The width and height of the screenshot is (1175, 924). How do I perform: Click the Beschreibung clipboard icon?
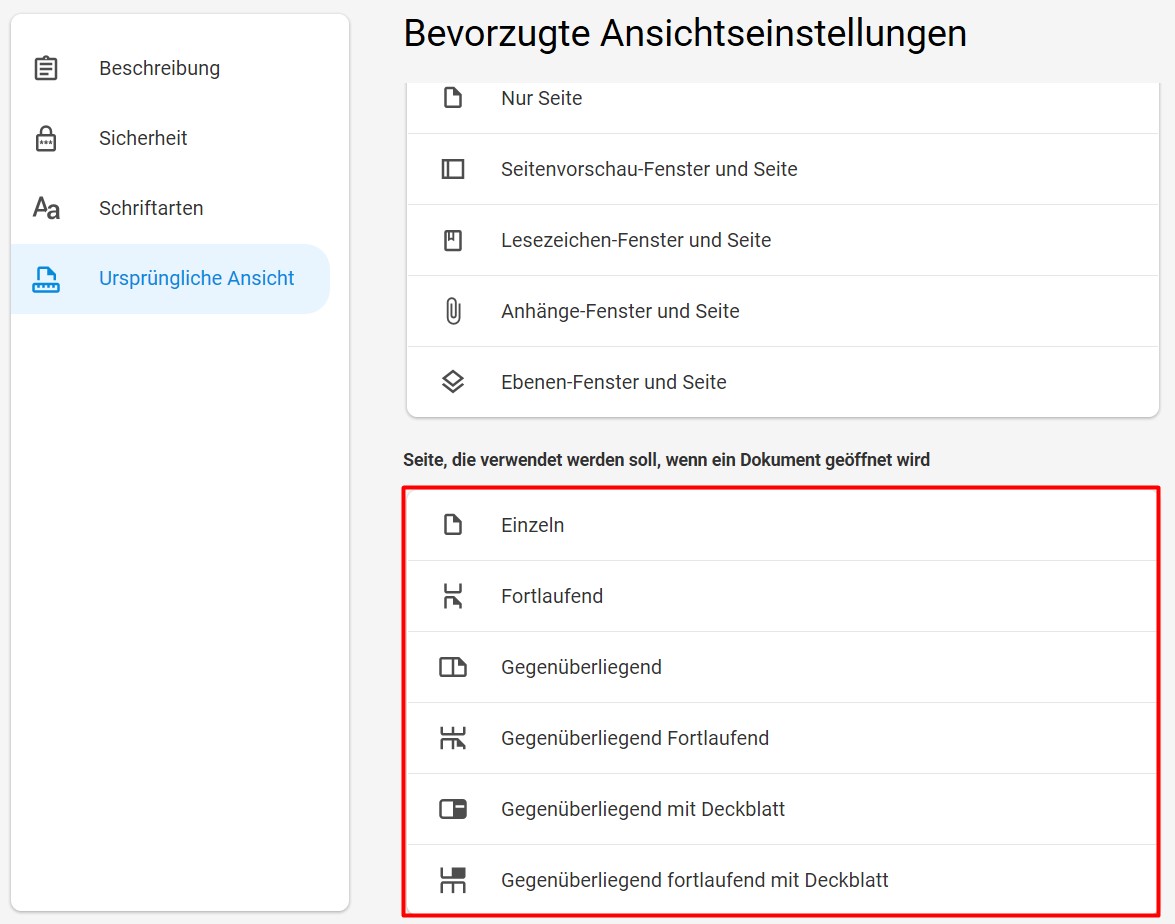click(x=46, y=68)
